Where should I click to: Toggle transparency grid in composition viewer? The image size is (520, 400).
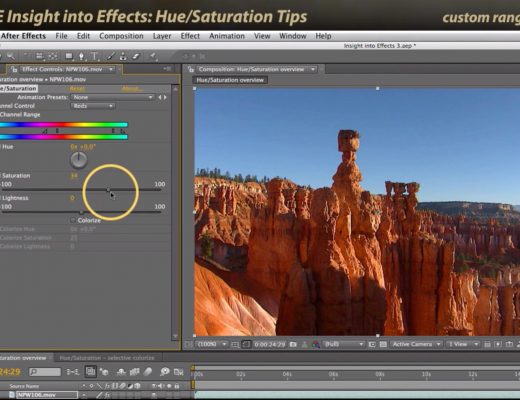coord(383,344)
